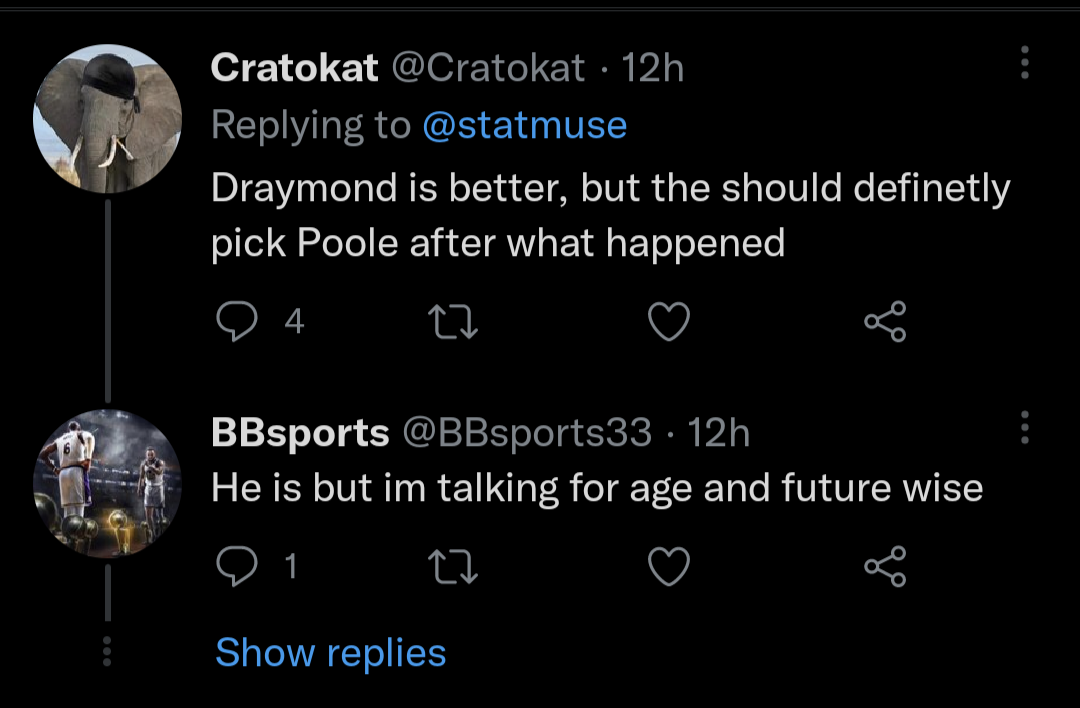Click the BBsports display name

pyautogui.click(x=299, y=433)
